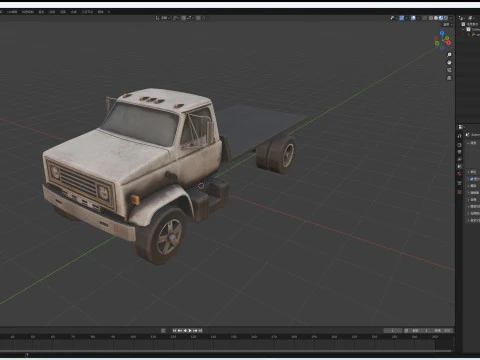Open the Output properties tab
The image size is (480, 360).
[x=459, y=152]
